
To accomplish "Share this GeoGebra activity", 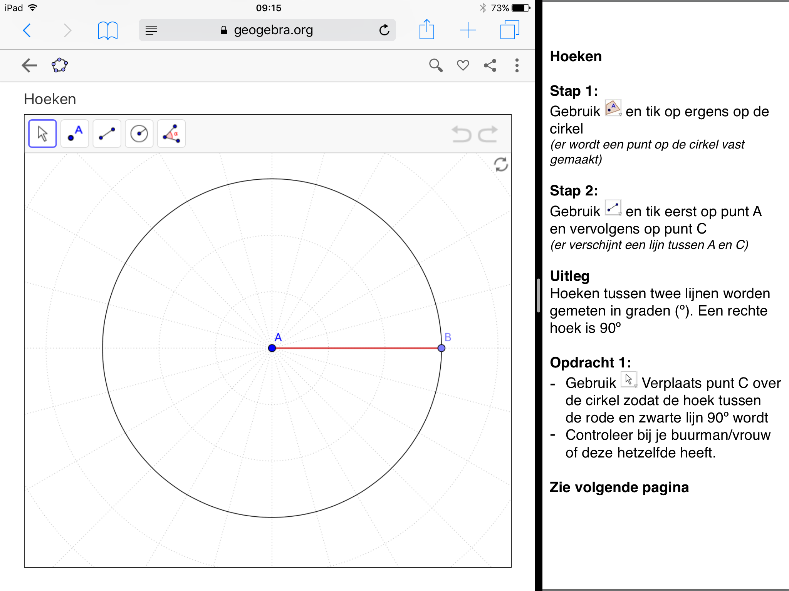I will [x=490, y=65].
